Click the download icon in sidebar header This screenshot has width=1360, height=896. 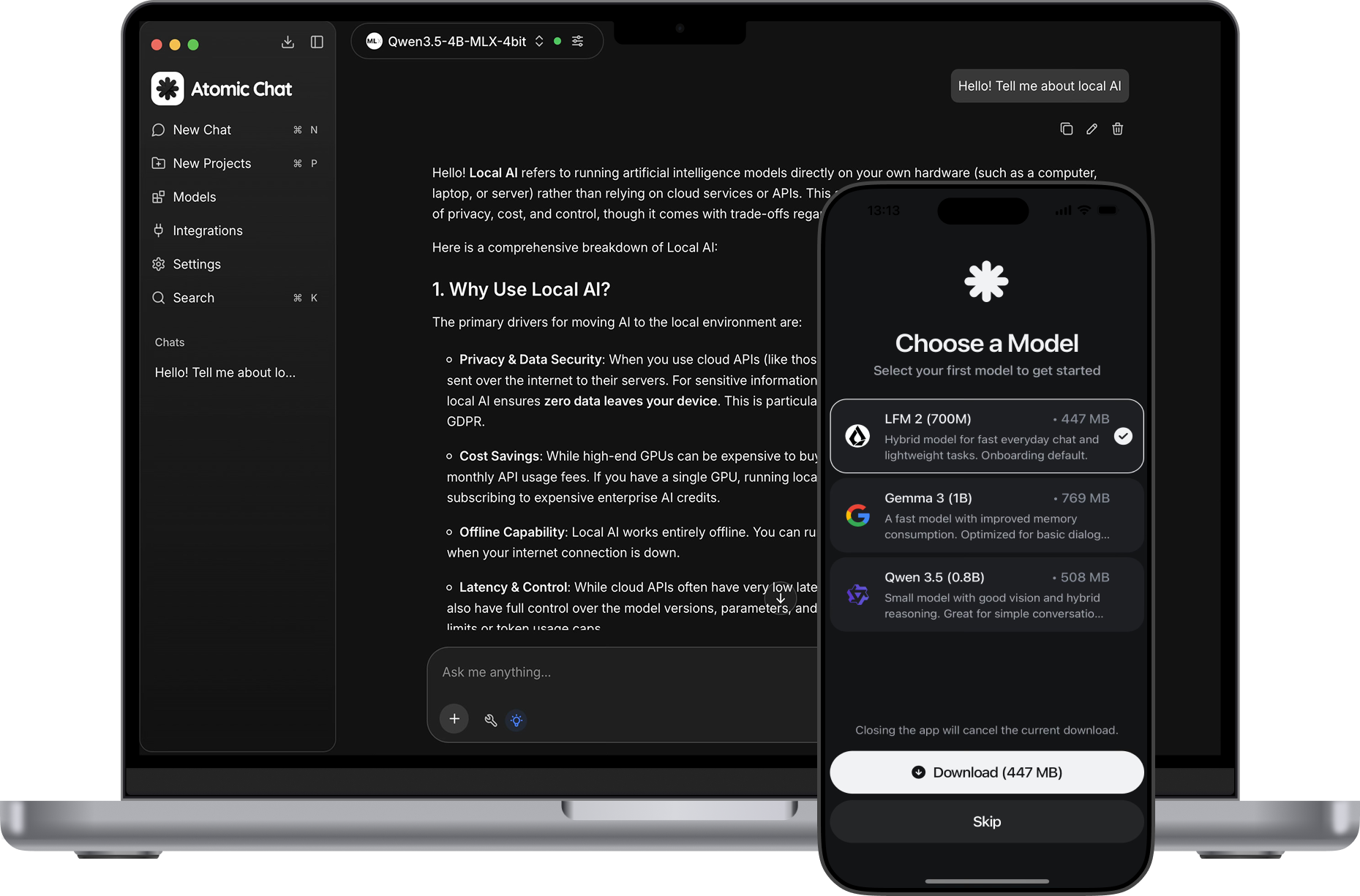coord(288,42)
